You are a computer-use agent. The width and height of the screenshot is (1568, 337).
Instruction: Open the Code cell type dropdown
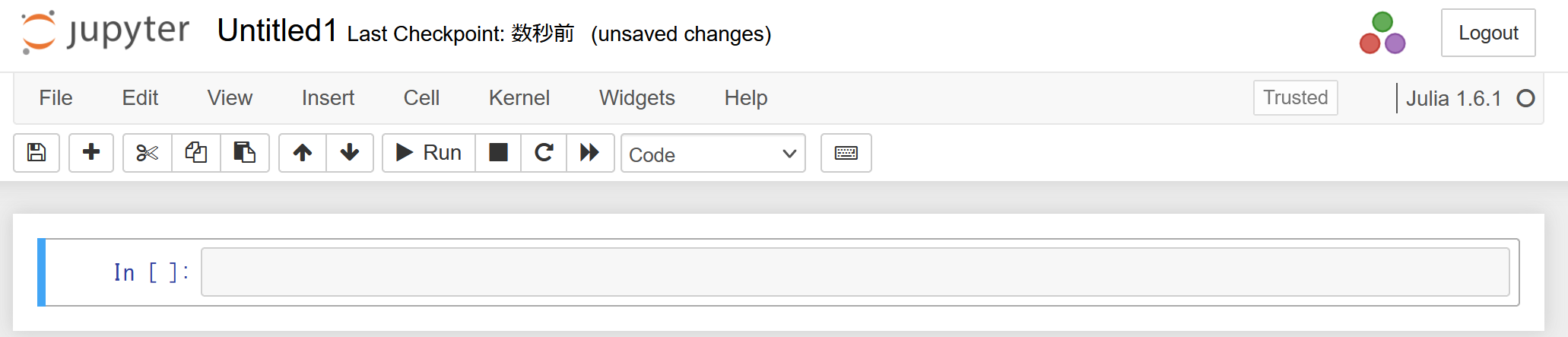coord(713,154)
